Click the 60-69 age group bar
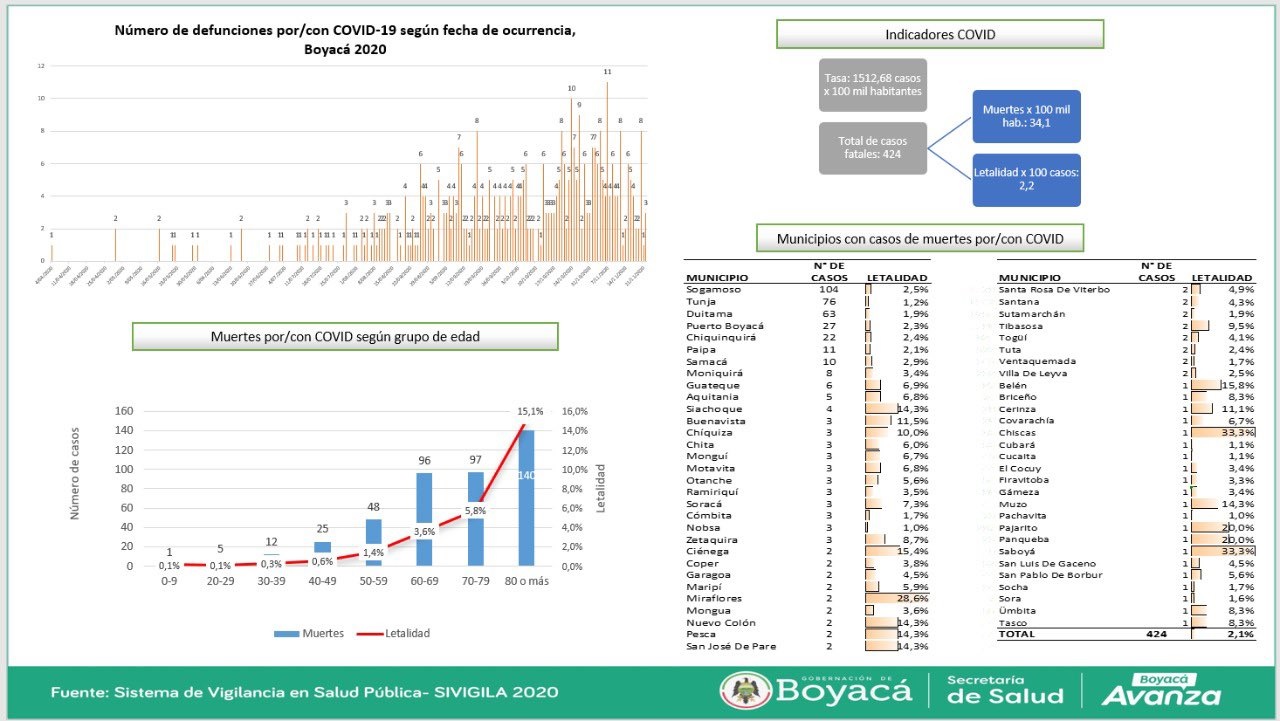The width and height of the screenshot is (1280, 721). [x=423, y=519]
